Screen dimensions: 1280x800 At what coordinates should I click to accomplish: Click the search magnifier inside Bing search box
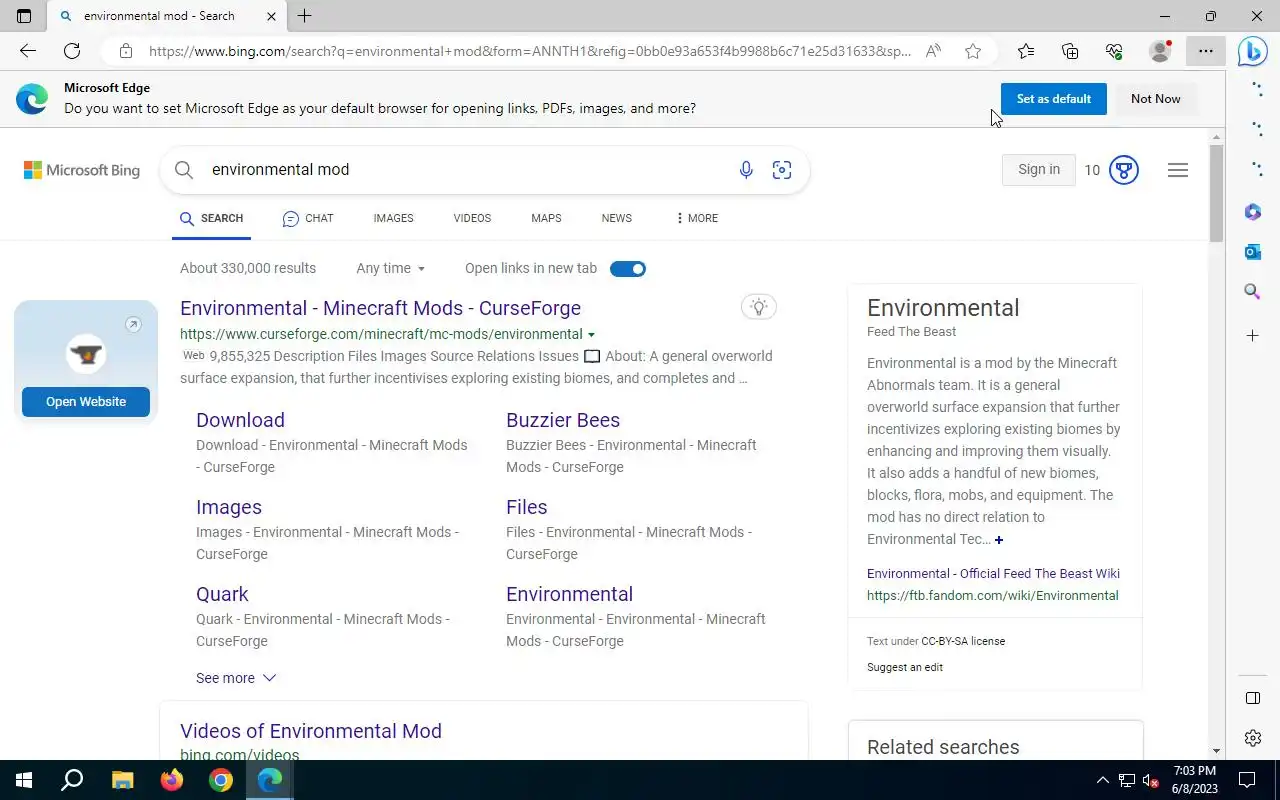click(184, 170)
